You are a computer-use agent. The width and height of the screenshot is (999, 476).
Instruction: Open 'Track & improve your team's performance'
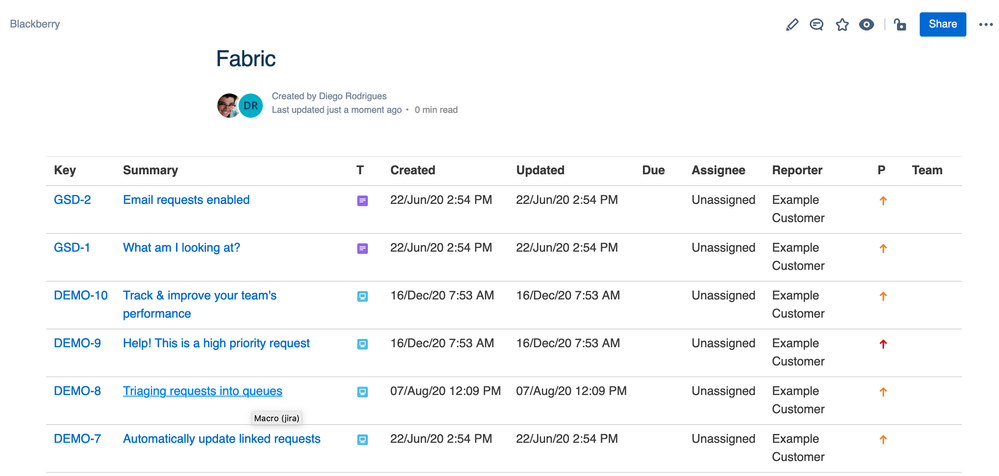(199, 305)
